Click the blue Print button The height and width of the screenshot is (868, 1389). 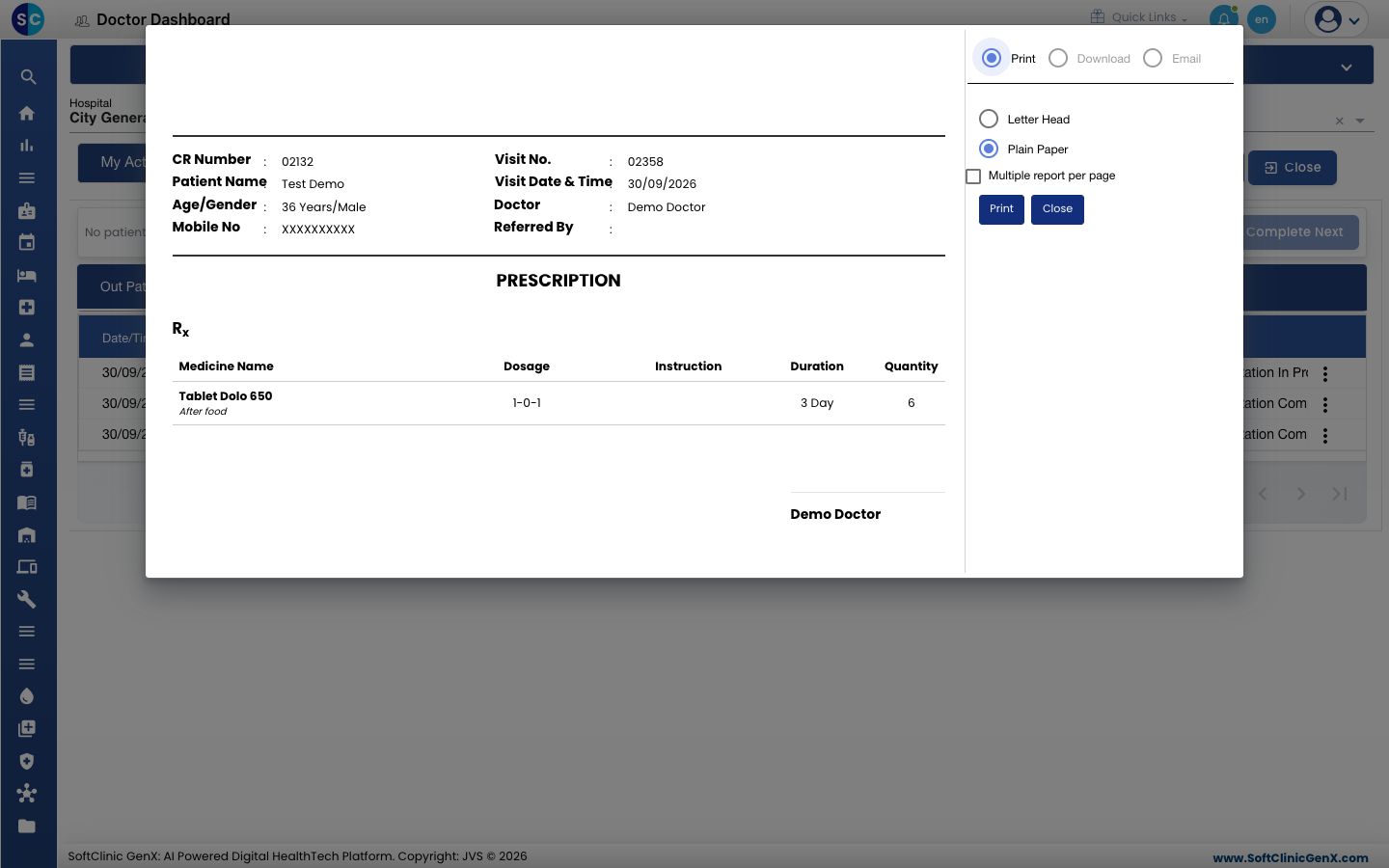(x=1001, y=209)
